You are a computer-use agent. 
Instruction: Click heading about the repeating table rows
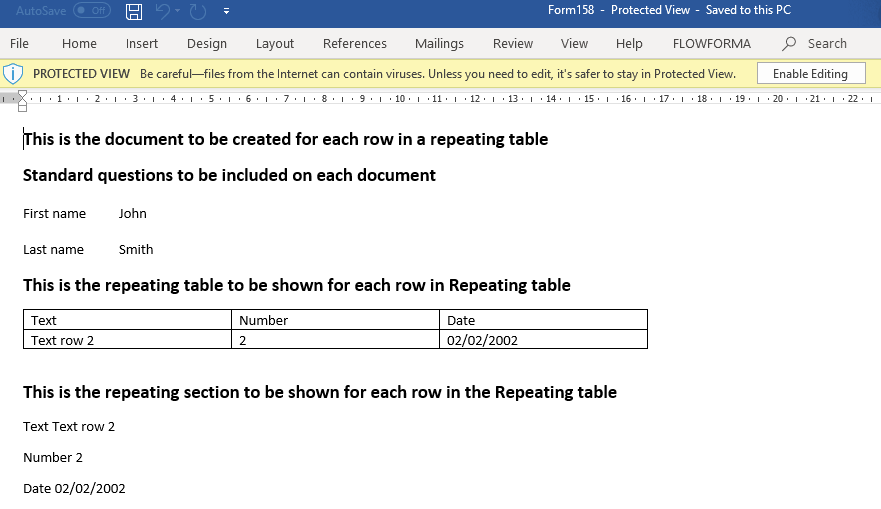pyautogui.click(x=297, y=285)
